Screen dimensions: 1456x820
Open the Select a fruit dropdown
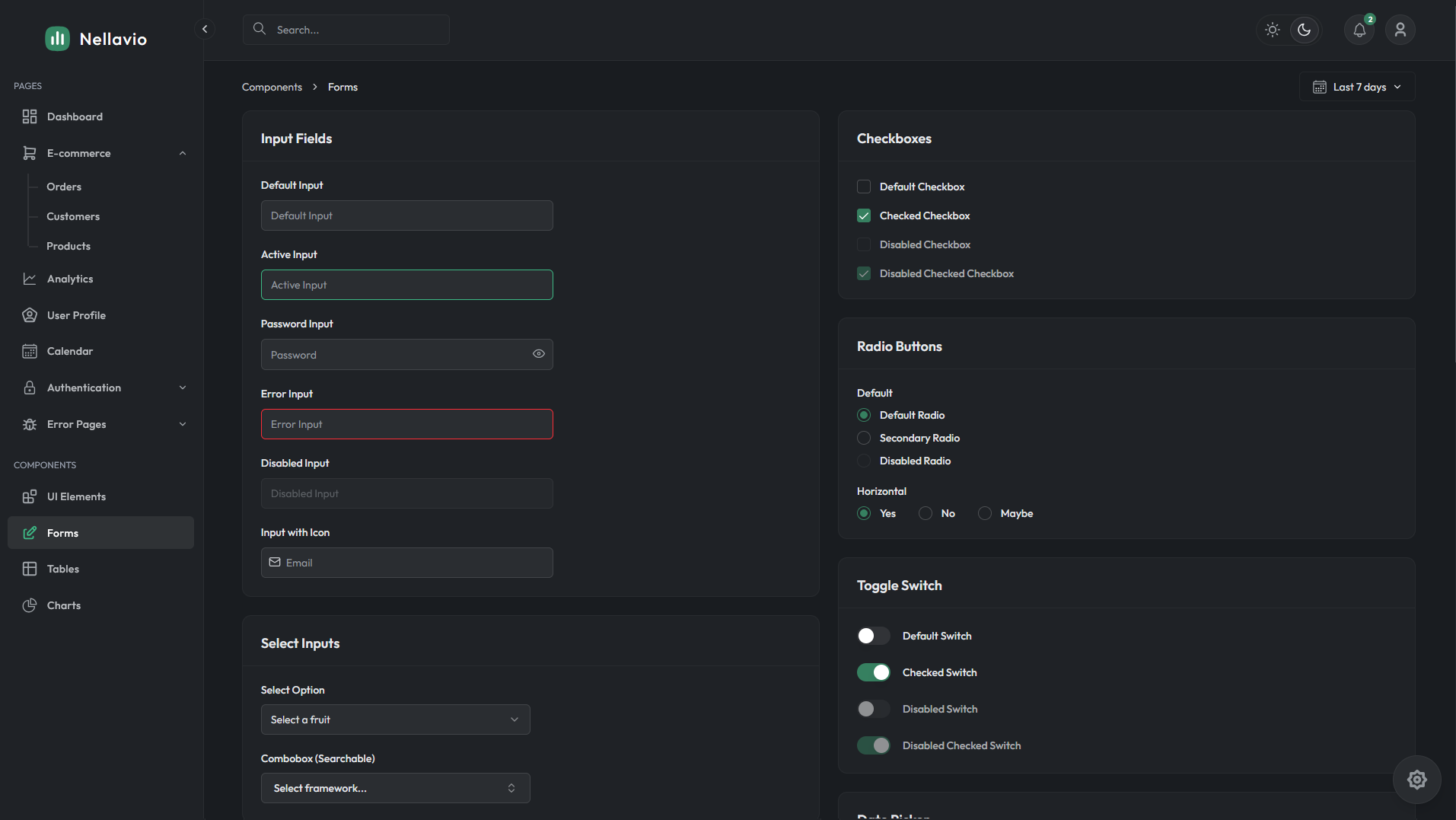(x=395, y=719)
